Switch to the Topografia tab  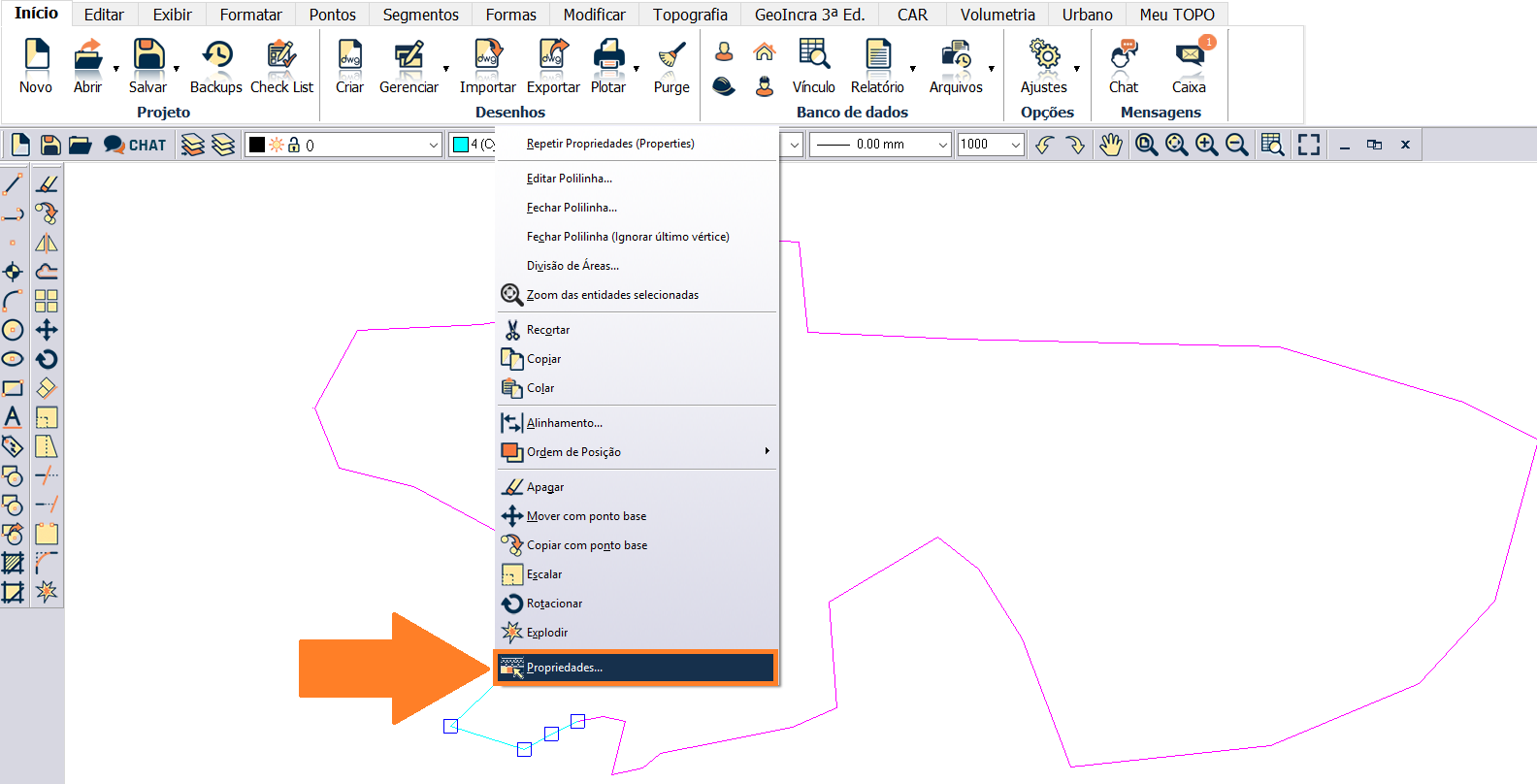(x=690, y=15)
